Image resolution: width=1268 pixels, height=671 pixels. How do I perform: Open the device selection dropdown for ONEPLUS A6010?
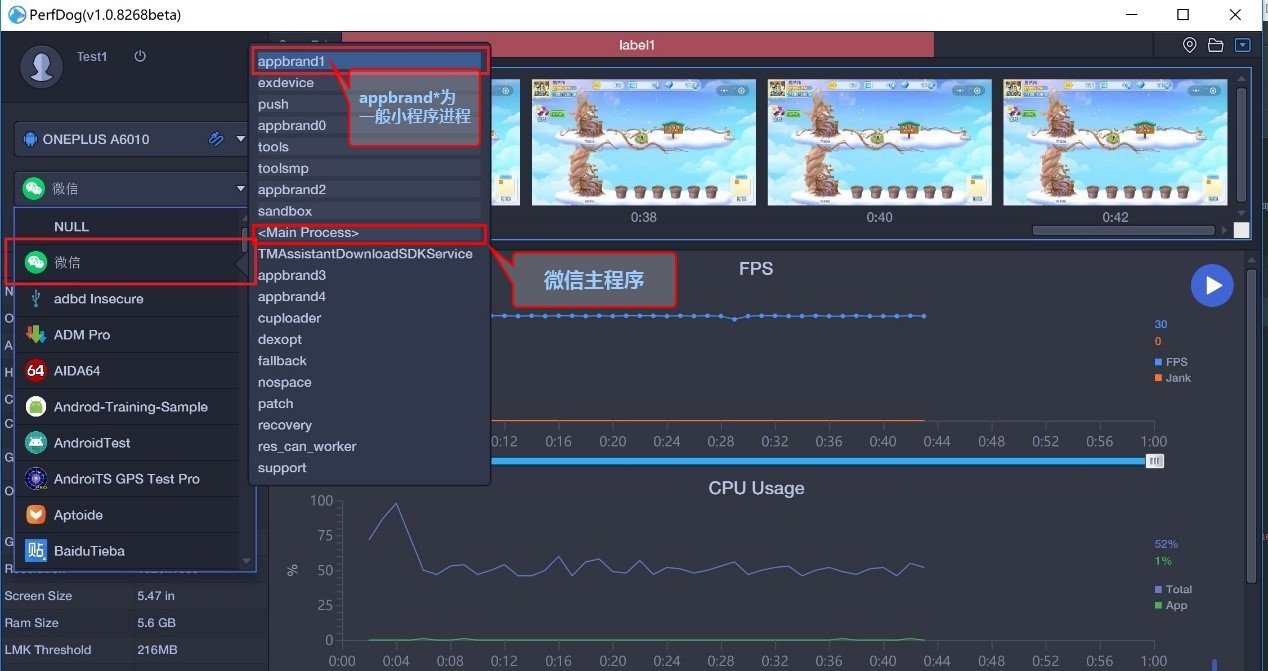coord(240,139)
